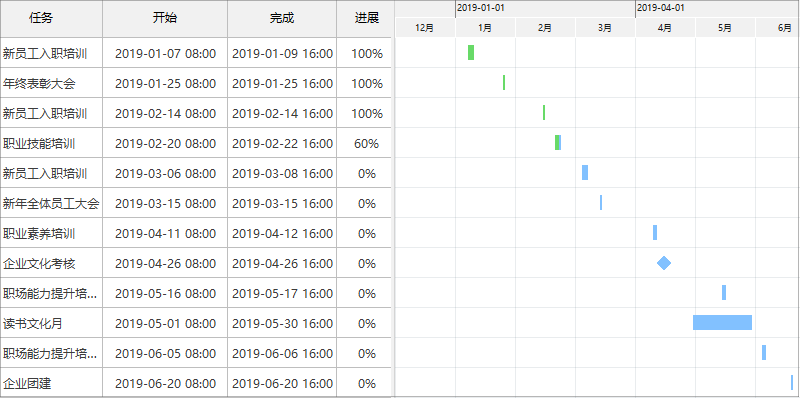This screenshot has width=800, height=398.
Task: Click finish date 2019-02-14 16:00
Action: [x=282, y=113]
